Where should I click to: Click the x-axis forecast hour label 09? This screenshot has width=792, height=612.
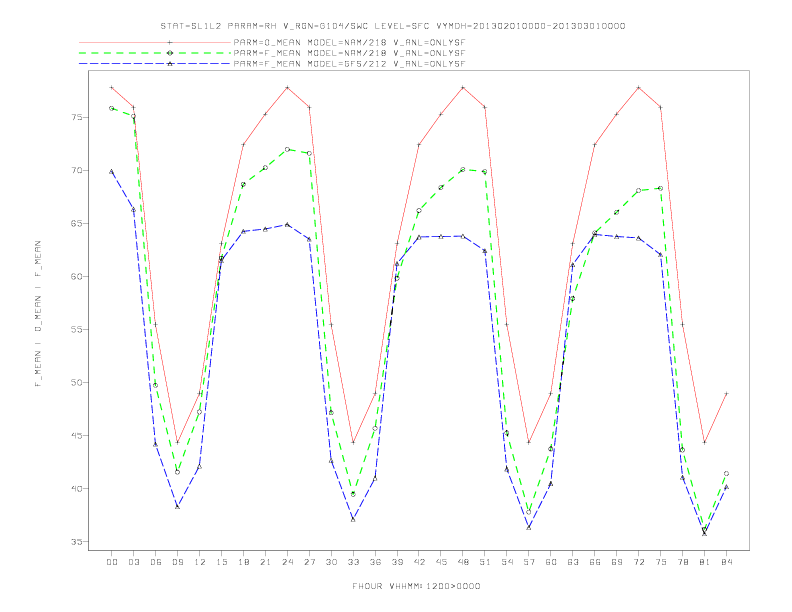pos(177,562)
